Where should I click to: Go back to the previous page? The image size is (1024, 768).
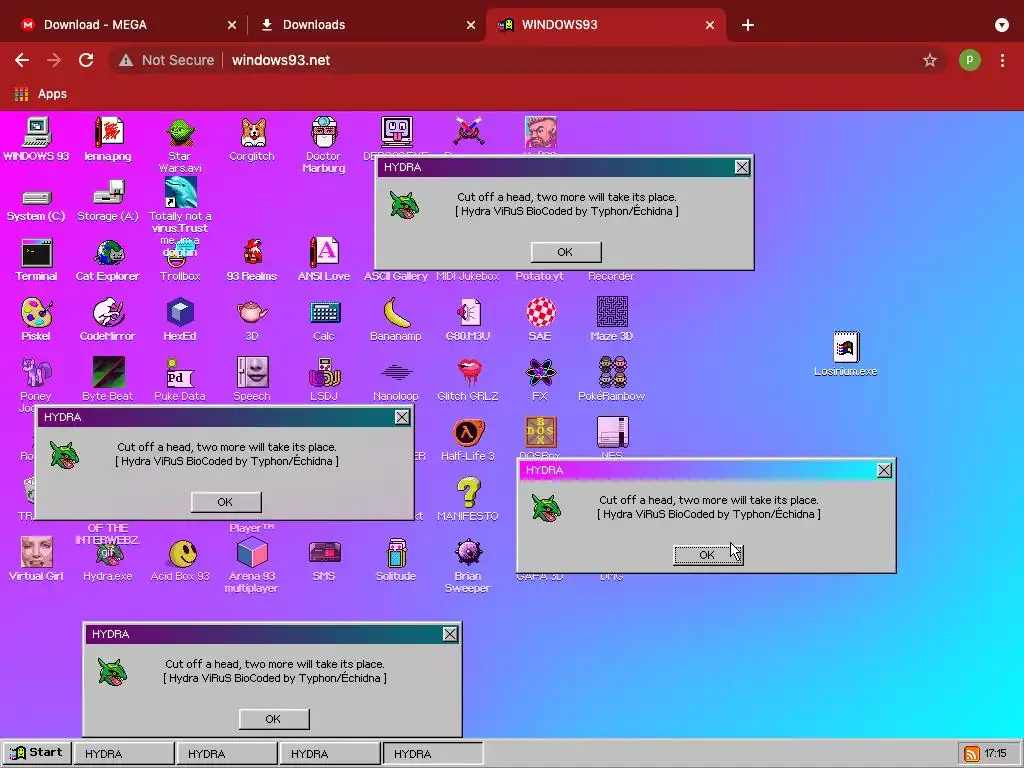click(22, 60)
